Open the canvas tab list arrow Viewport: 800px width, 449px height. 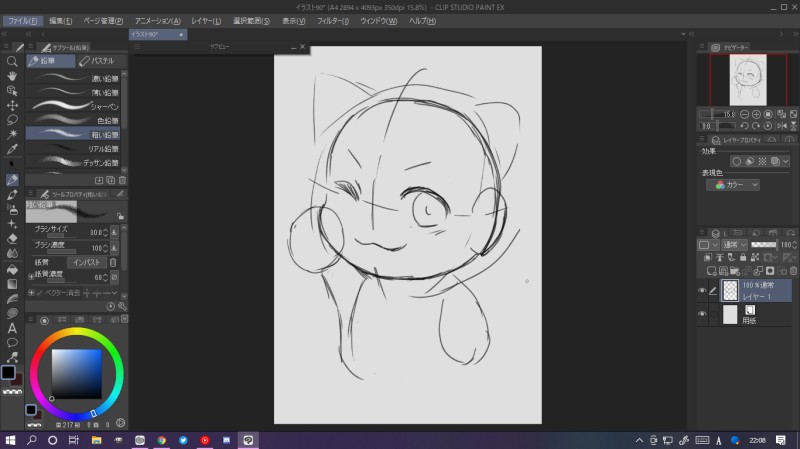pyautogui.click(x=683, y=34)
